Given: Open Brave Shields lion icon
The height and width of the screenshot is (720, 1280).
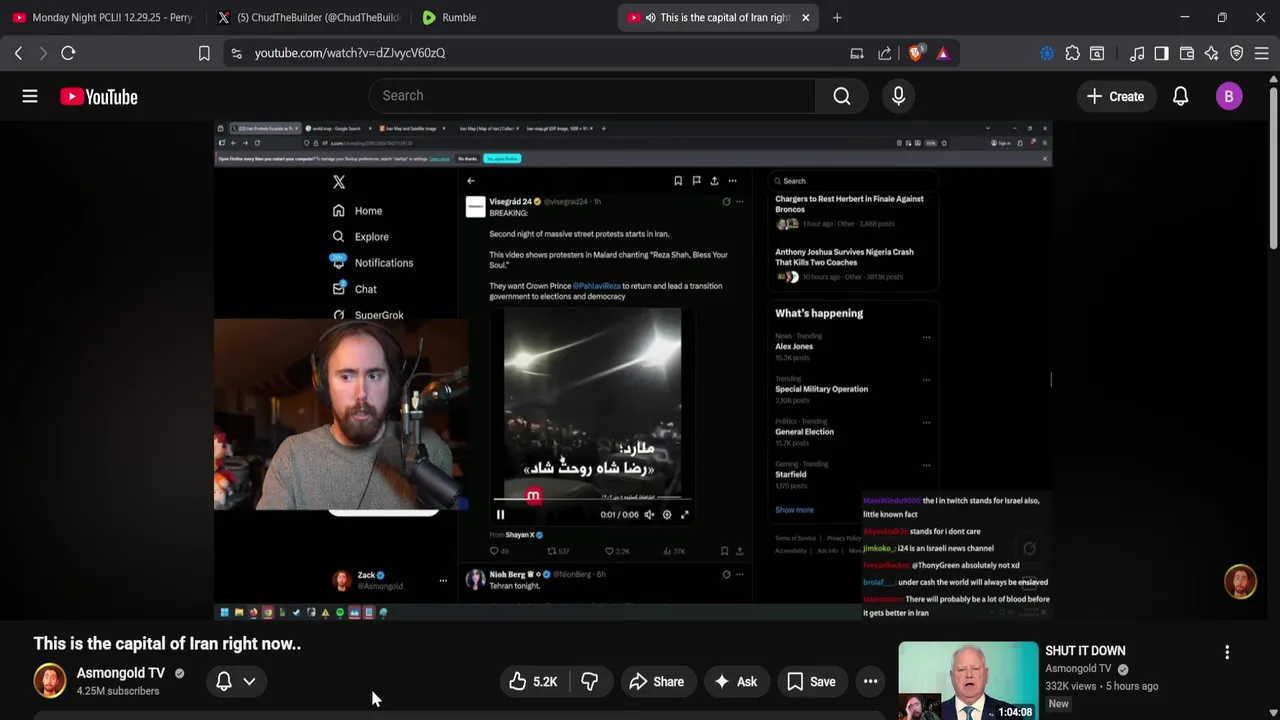Looking at the screenshot, I should coord(915,53).
